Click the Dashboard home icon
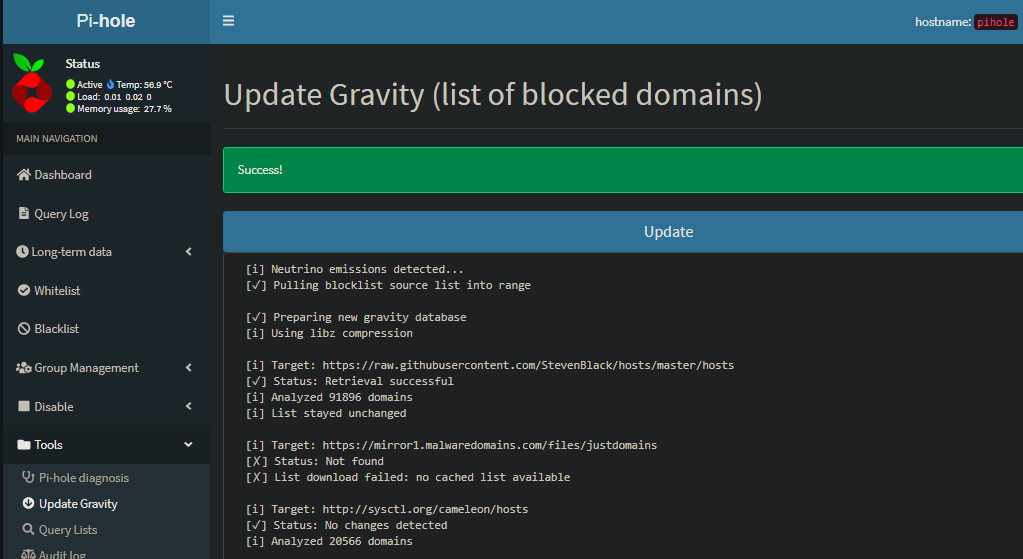 (x=24, y=175)
